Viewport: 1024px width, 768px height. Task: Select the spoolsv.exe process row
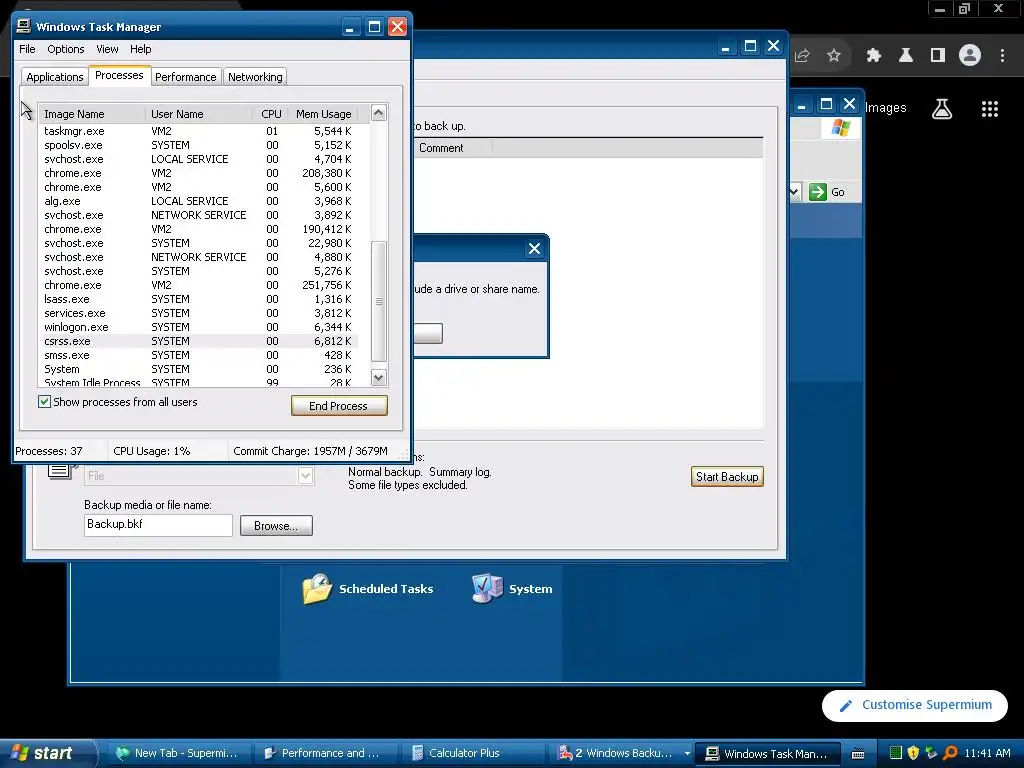199,145
